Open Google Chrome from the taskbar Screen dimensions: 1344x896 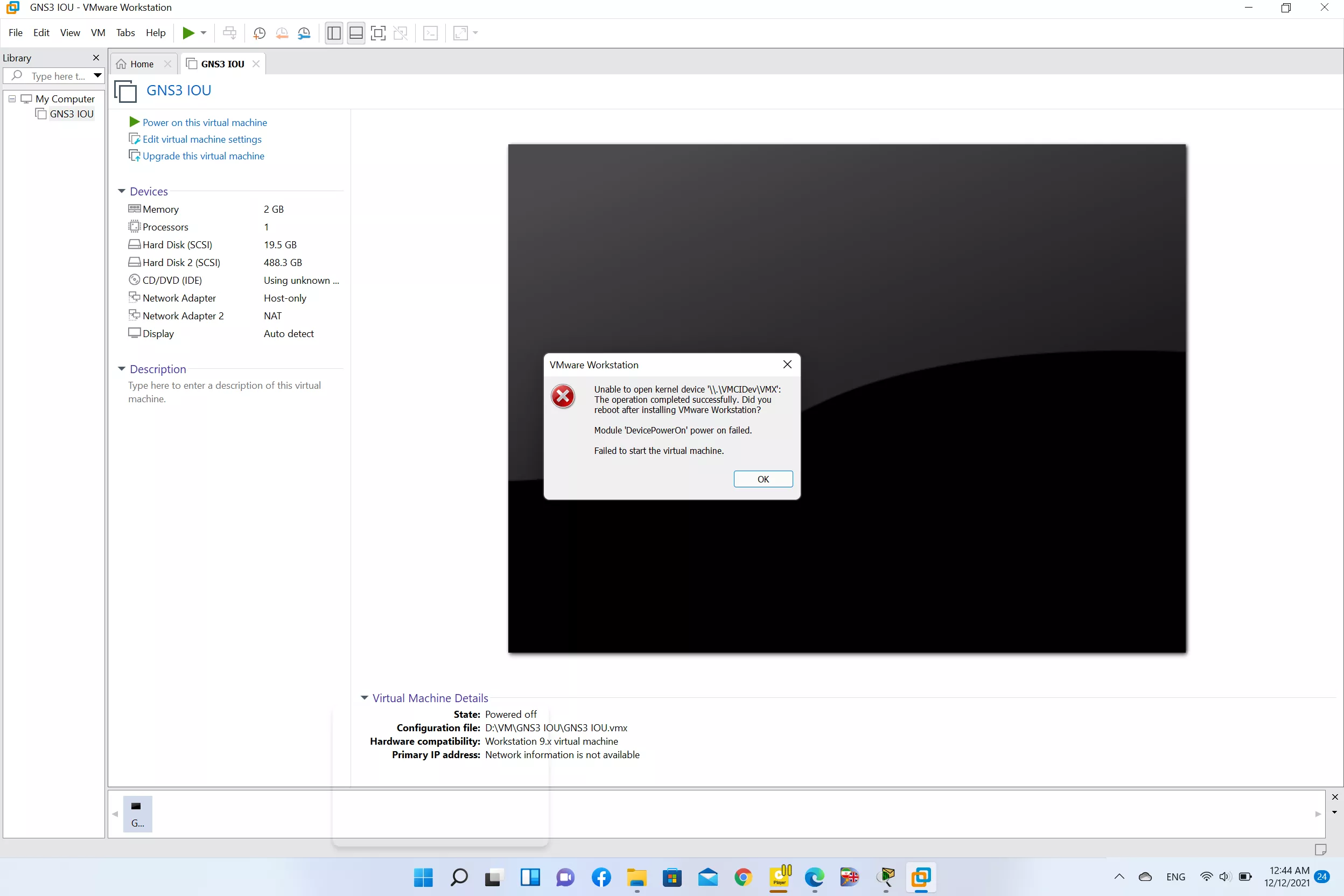(x=743, y=877)
